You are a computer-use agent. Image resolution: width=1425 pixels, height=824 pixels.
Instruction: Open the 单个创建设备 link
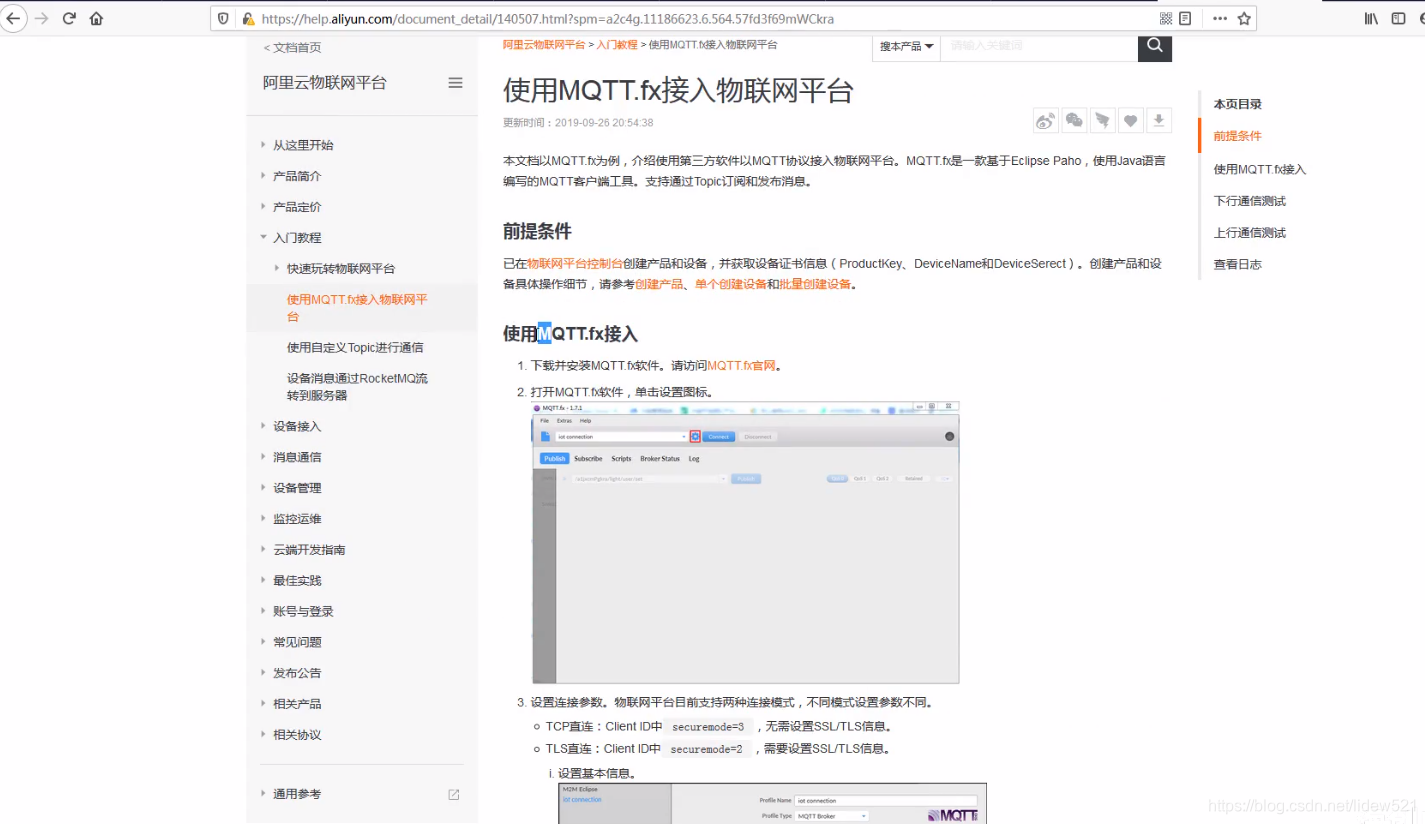coord(731,284)
